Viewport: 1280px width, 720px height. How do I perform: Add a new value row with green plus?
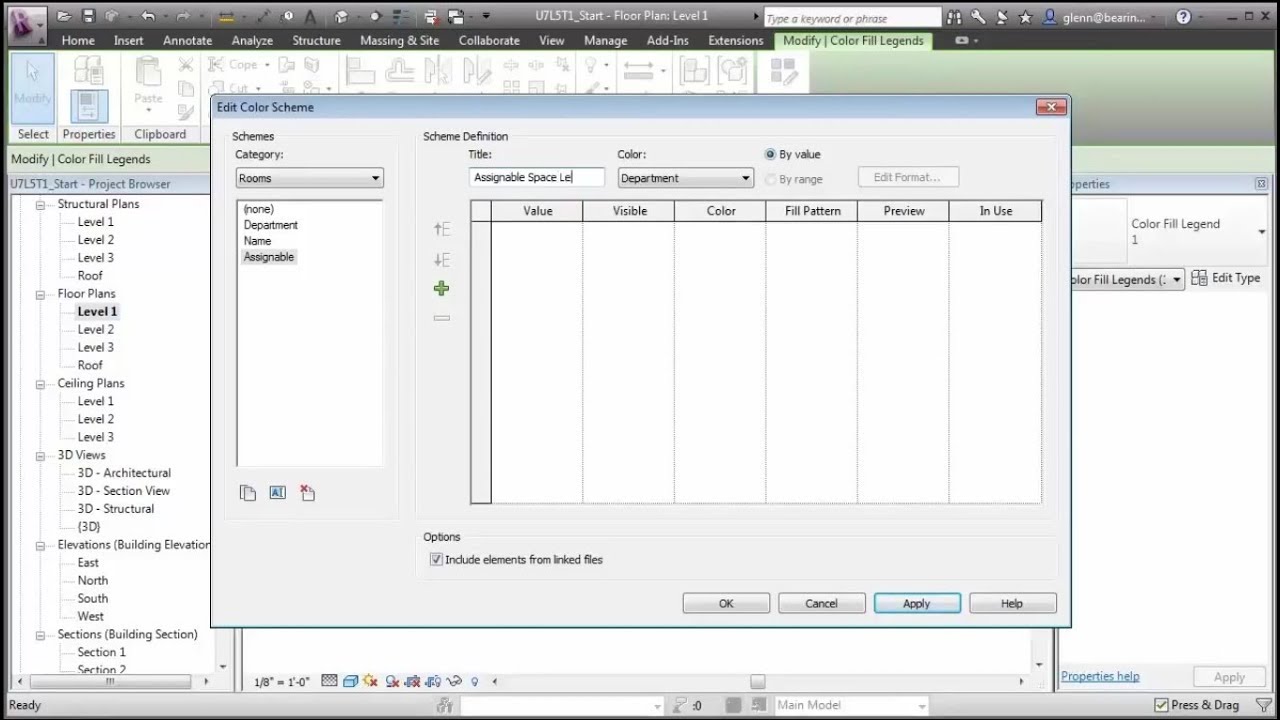pyautogui.click(x=441, y=288)
